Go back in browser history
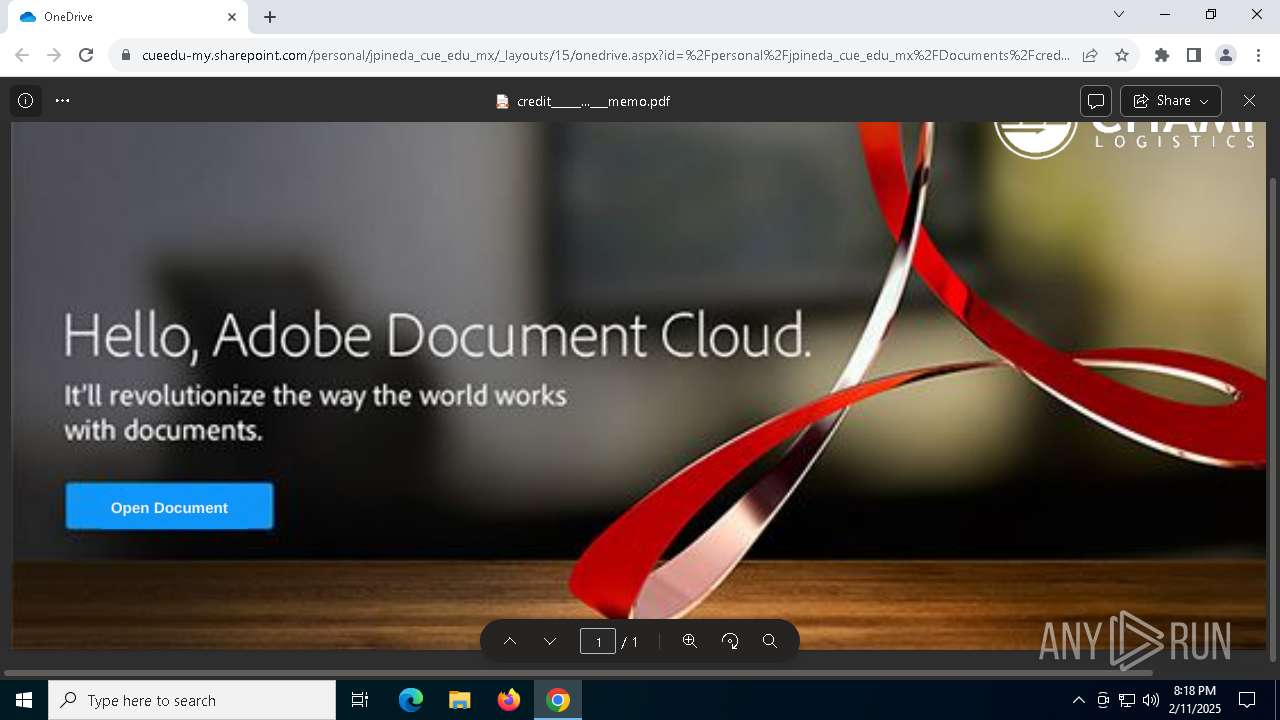The width and height of the screenshot is (1280, 720). 22,55
